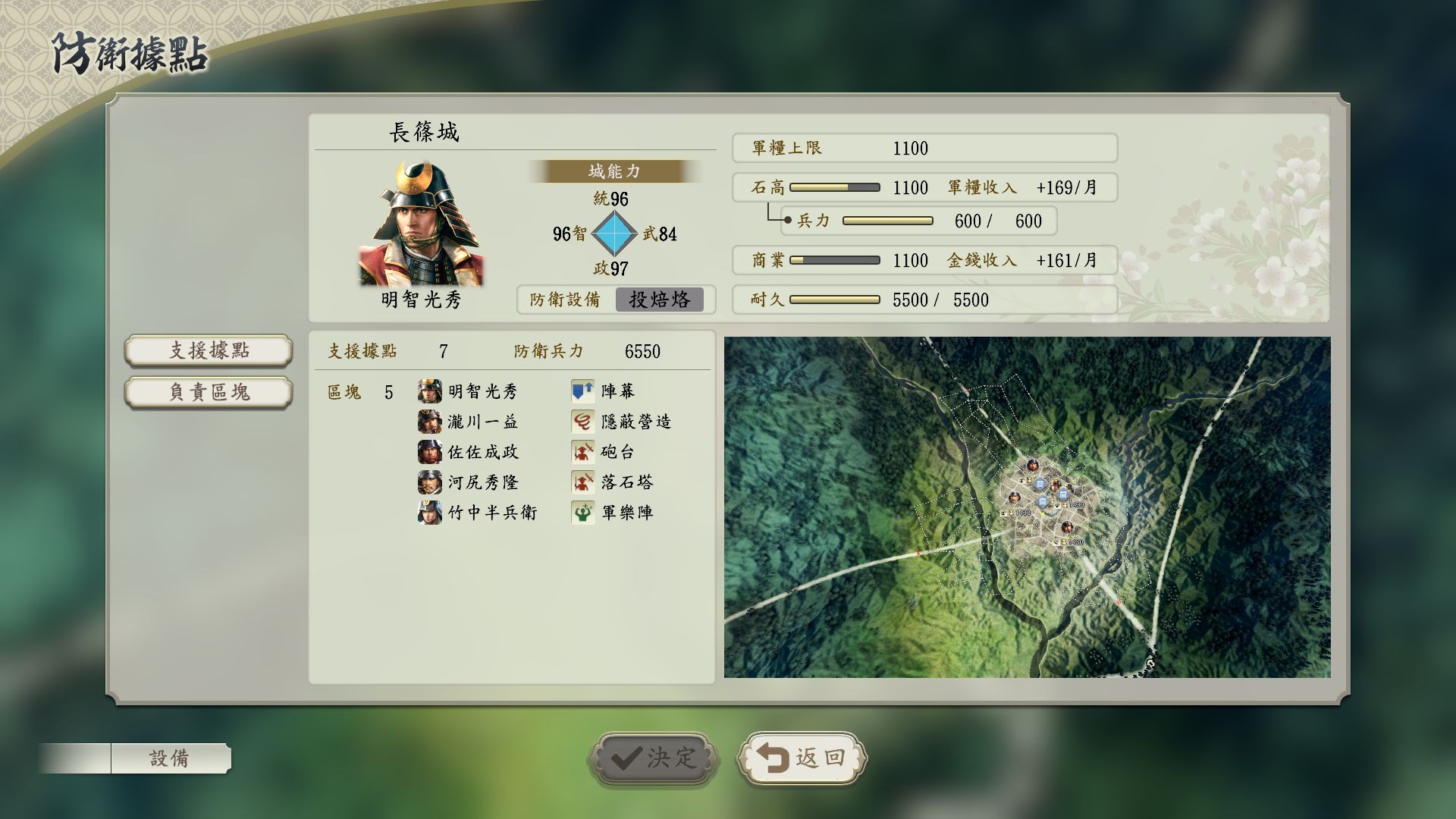Click the 設備 button at bottom left
This screenshot has width=1456, height=819.
(x=170, y=758)
